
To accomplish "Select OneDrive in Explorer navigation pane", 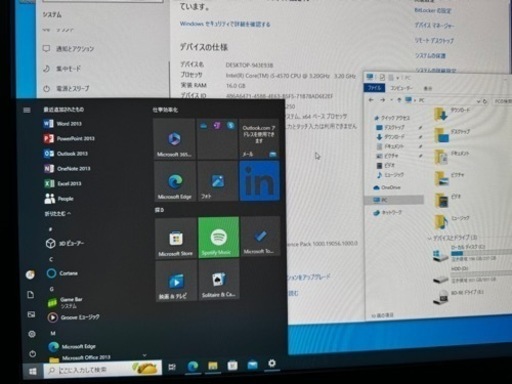I will (387, 188).
